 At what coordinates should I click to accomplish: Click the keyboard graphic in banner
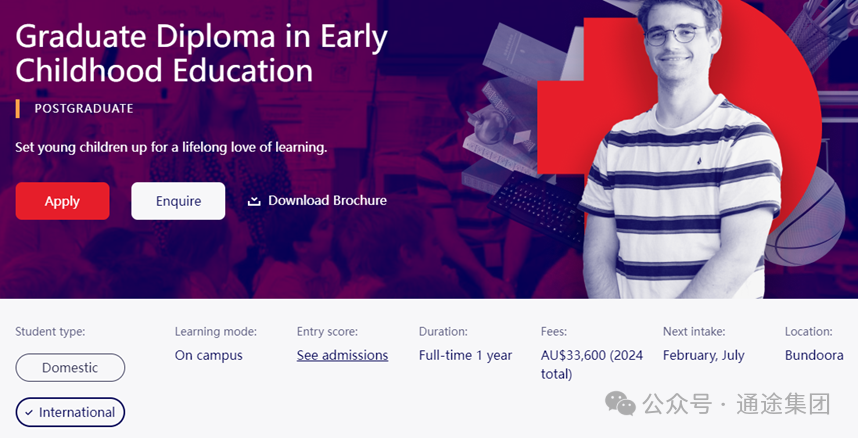point(537,208)
